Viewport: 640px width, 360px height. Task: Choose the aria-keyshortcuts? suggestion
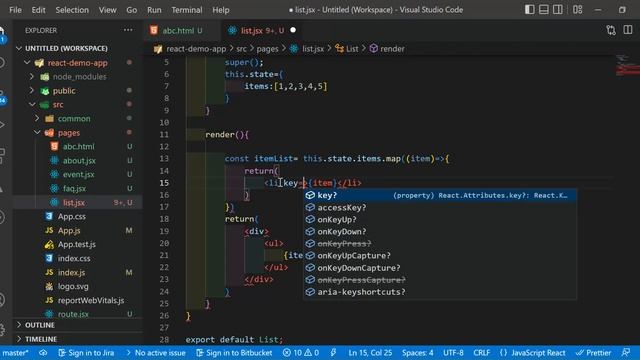coord(440,292)
